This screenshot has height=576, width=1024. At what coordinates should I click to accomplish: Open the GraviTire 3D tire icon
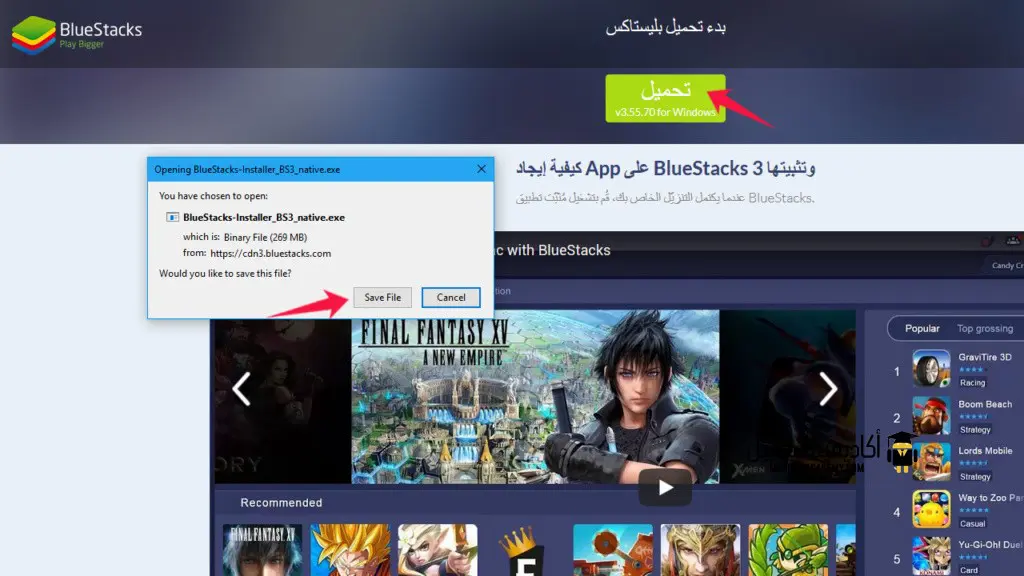coord(931,369)
